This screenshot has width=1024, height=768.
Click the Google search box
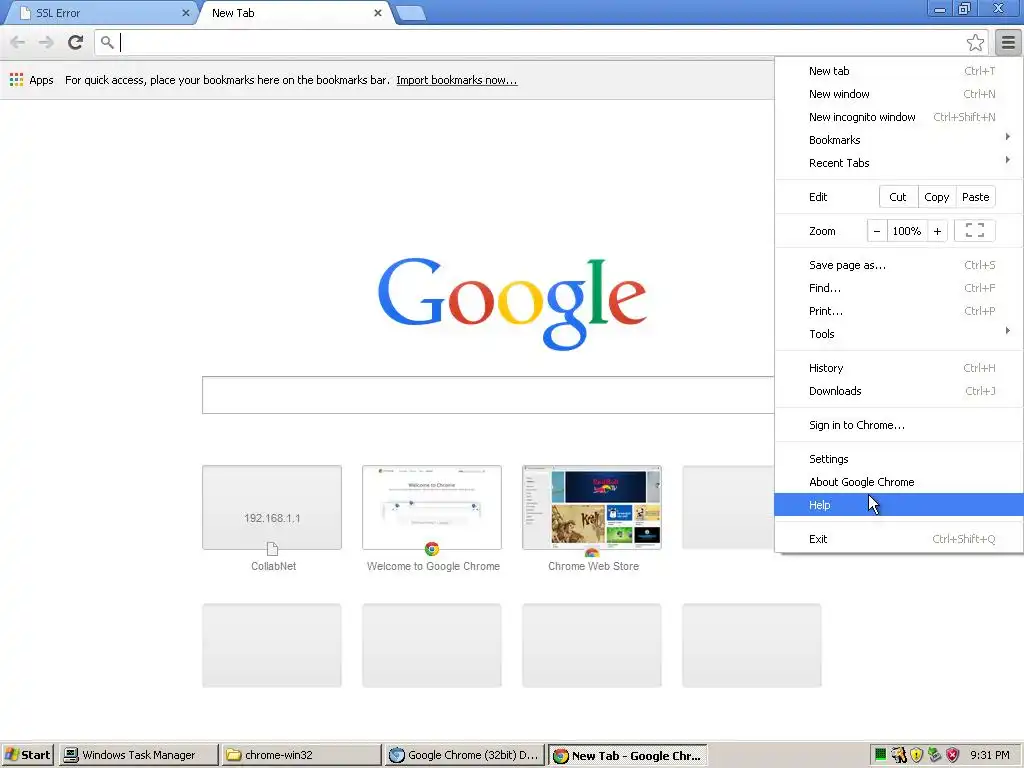[x=488, y=395]
